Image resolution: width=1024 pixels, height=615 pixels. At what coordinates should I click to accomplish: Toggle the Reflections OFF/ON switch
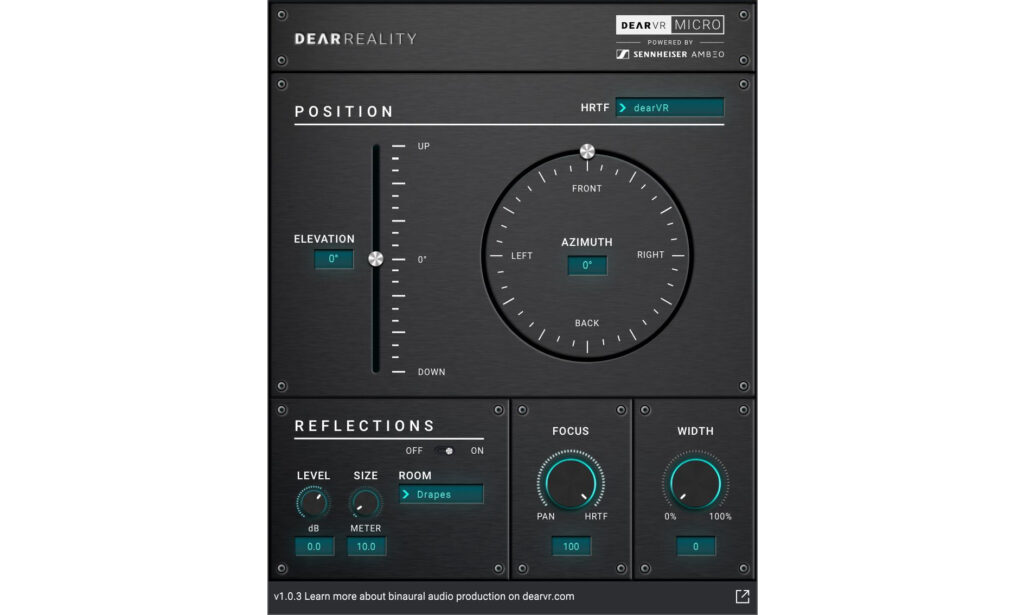[446, 451]
